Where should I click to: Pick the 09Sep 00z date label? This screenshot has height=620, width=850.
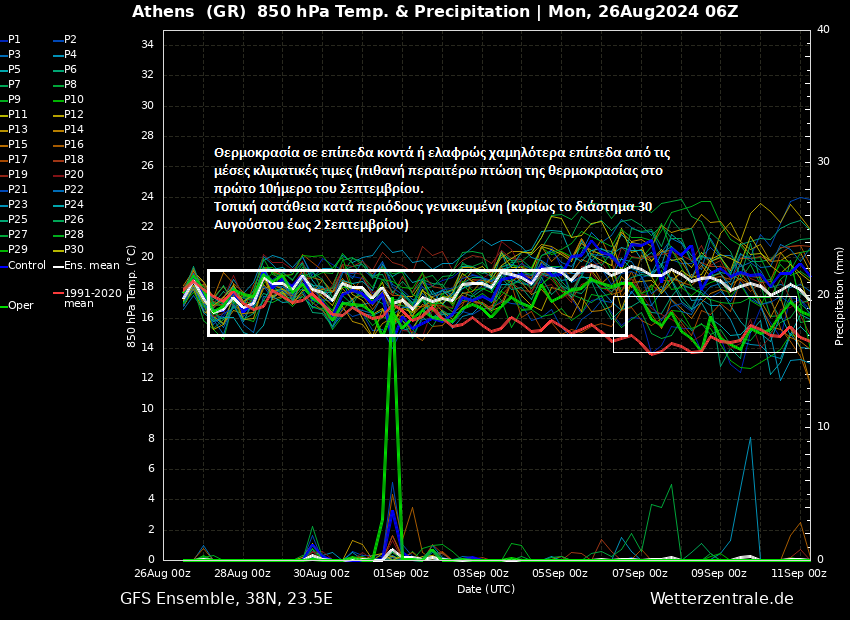pyautogui.click(x=718, y=573)
